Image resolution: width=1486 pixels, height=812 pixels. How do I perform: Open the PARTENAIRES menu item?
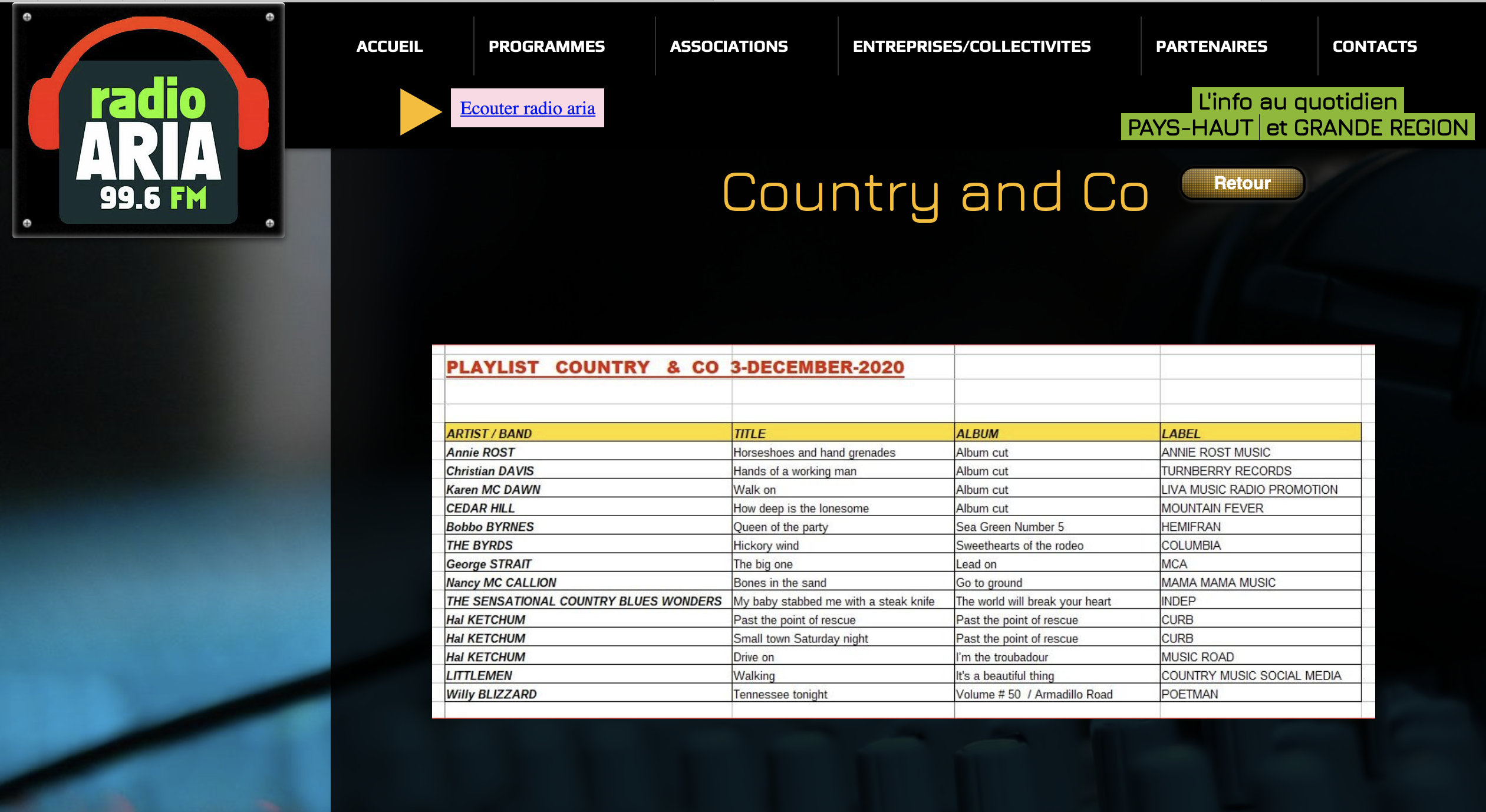point(1211,46)
